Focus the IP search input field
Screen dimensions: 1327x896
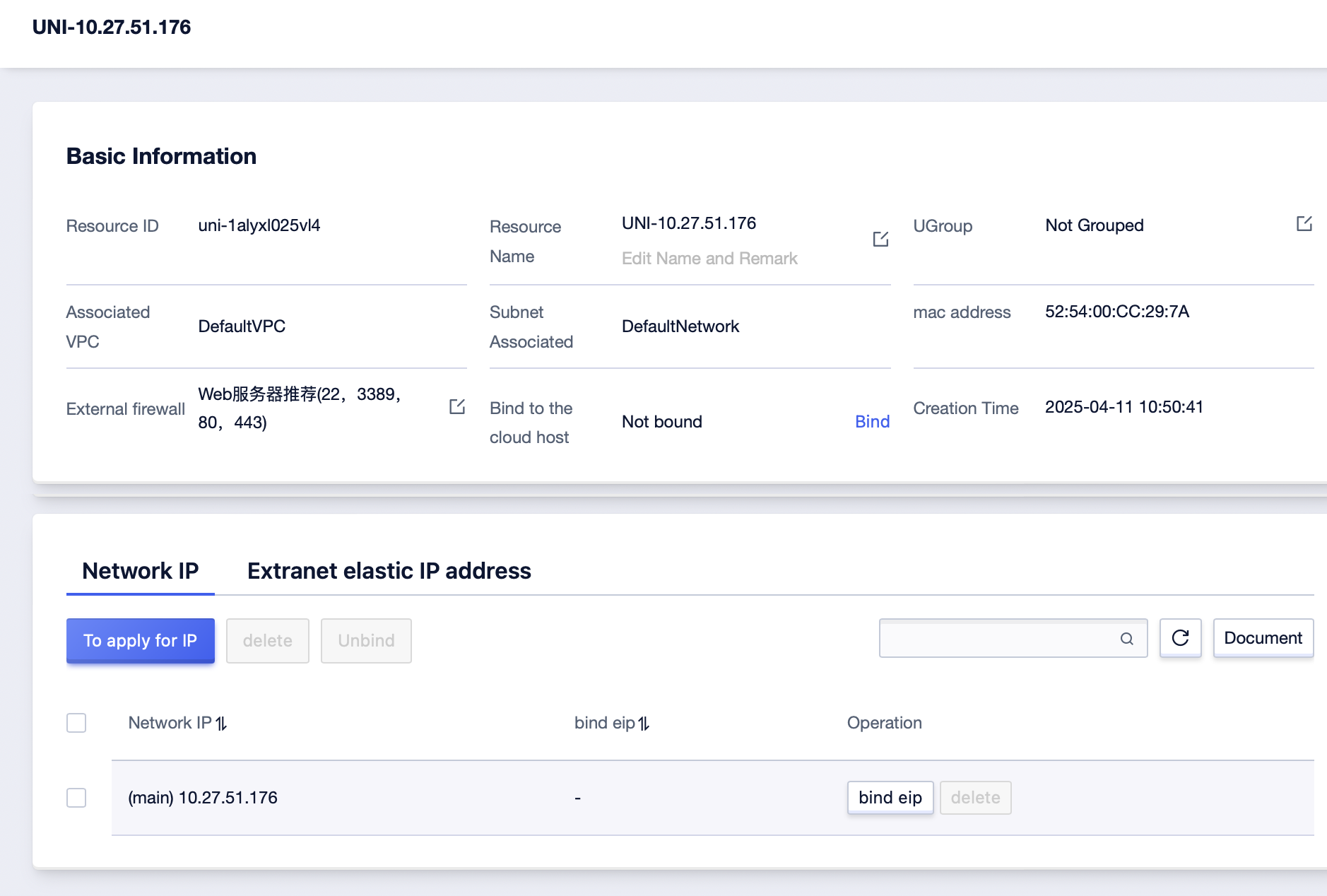coord(1013,638)
